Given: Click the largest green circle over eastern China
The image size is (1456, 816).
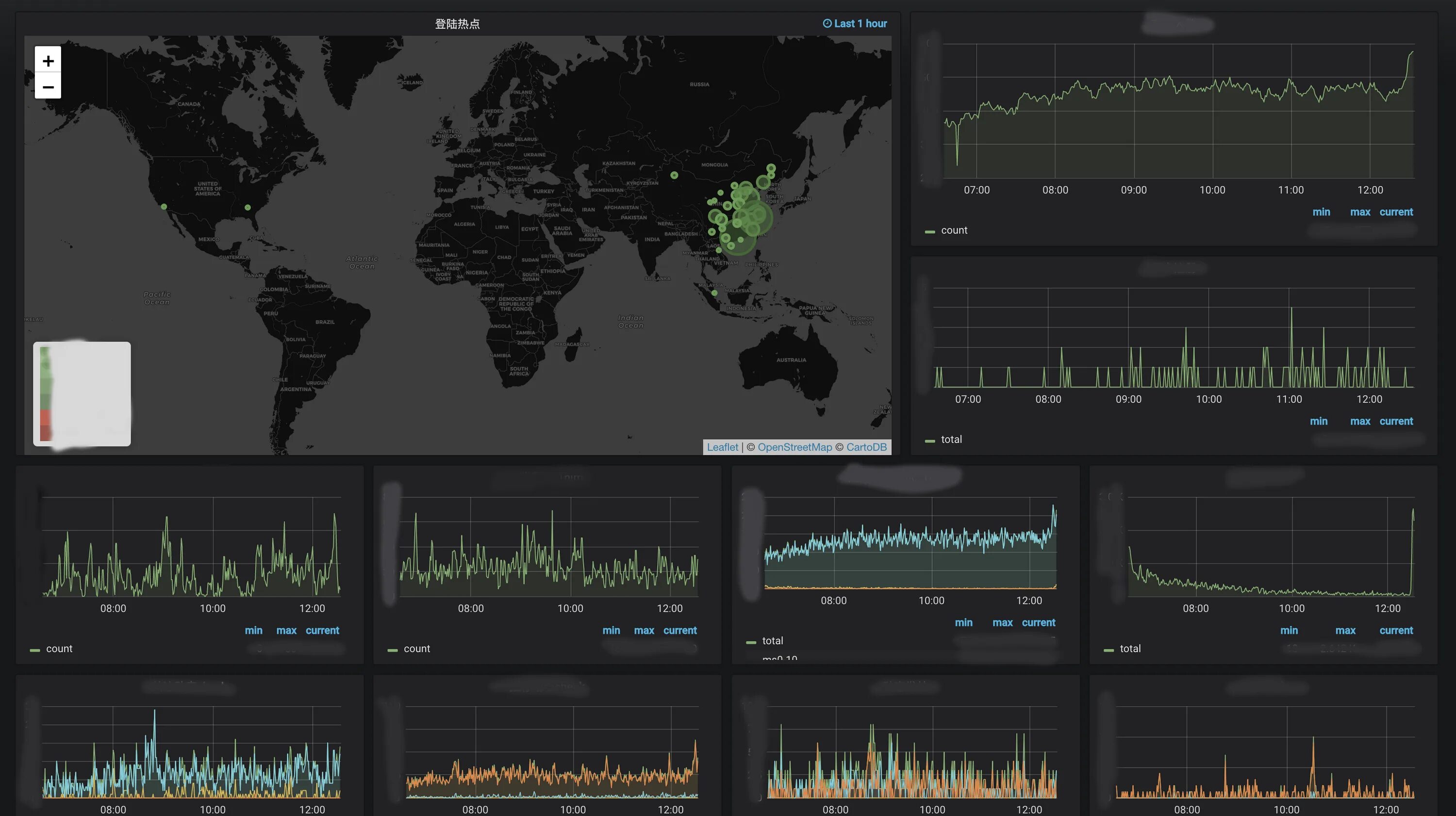Looking at the screenshot, I should [753, 217].
